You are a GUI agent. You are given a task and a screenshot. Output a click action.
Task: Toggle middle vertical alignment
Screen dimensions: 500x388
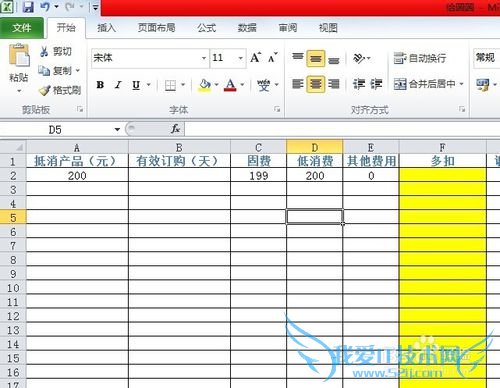coord(315,58)
